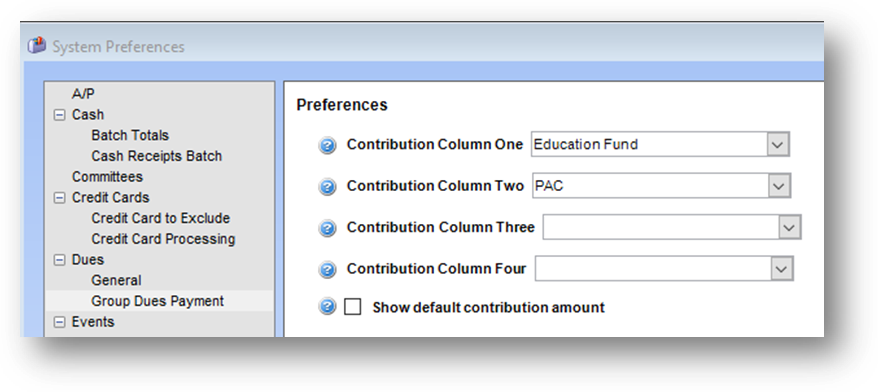
Task: Collapse the Events tree node
Action: 59,322
